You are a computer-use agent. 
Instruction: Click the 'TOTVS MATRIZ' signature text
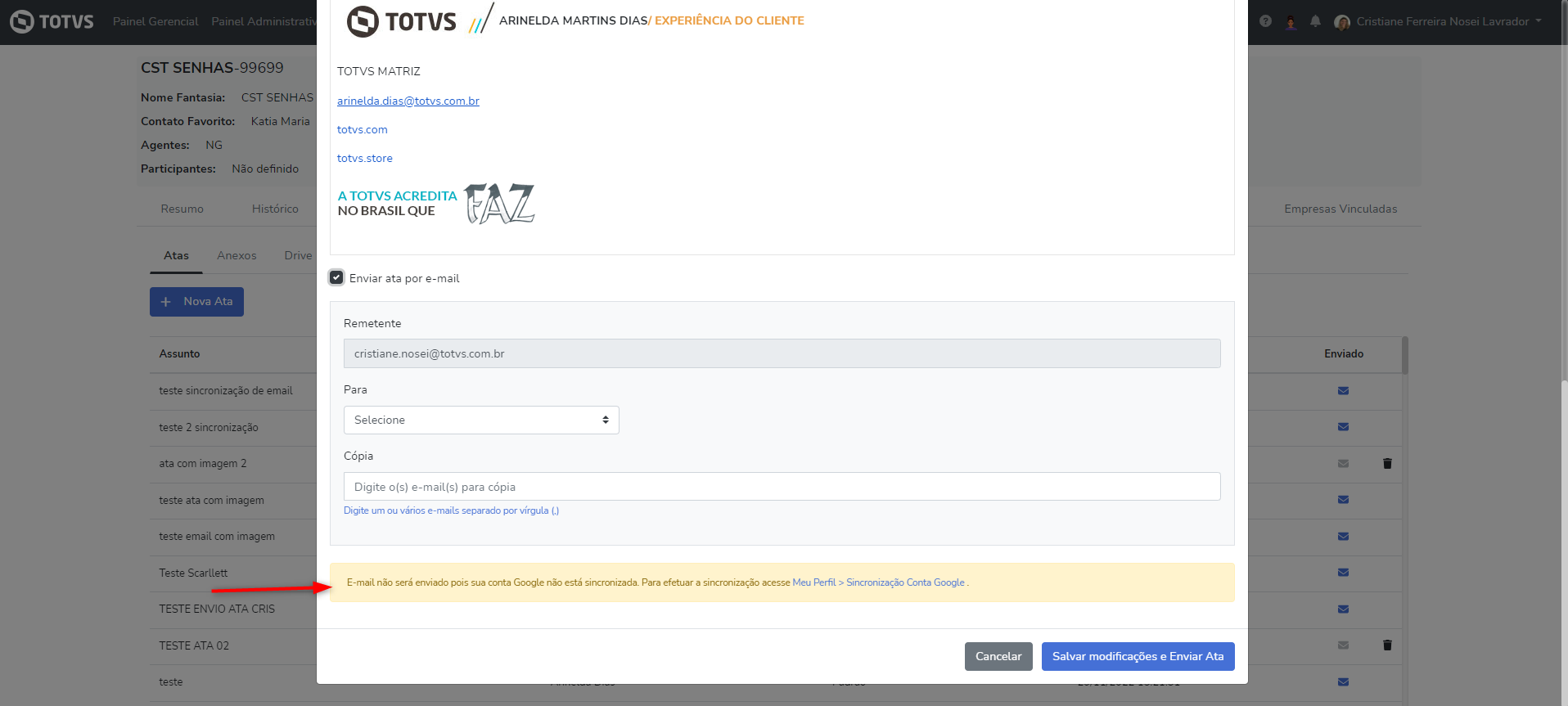[x=379, y=71]
